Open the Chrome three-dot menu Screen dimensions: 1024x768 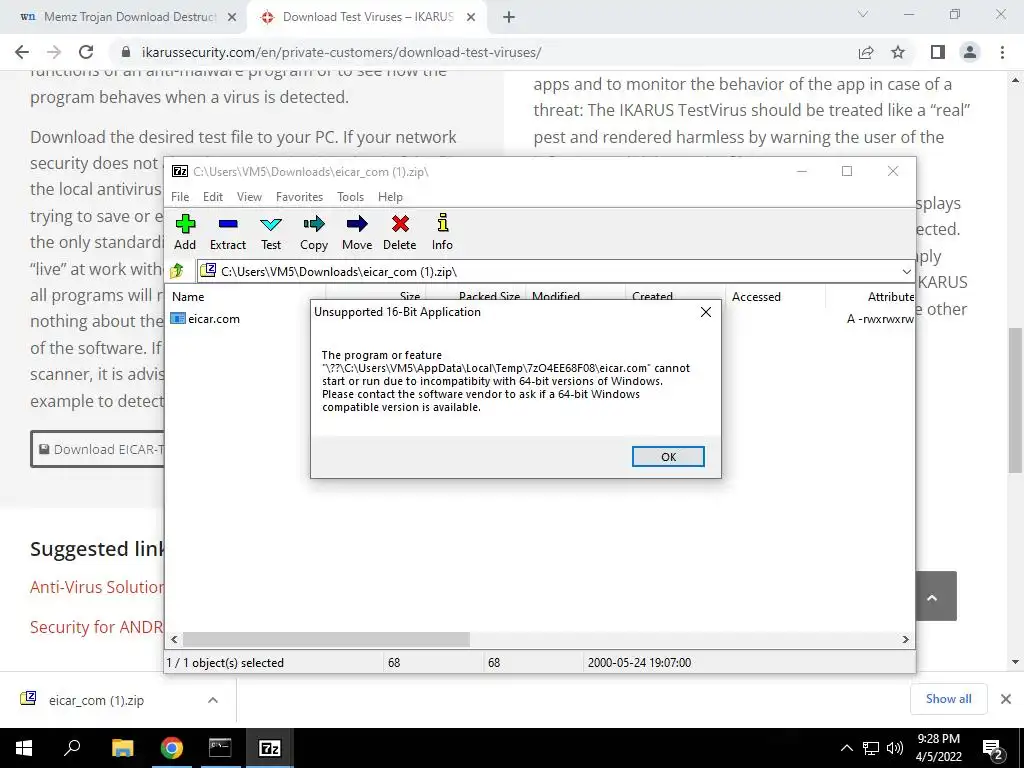coord(1002,52)
